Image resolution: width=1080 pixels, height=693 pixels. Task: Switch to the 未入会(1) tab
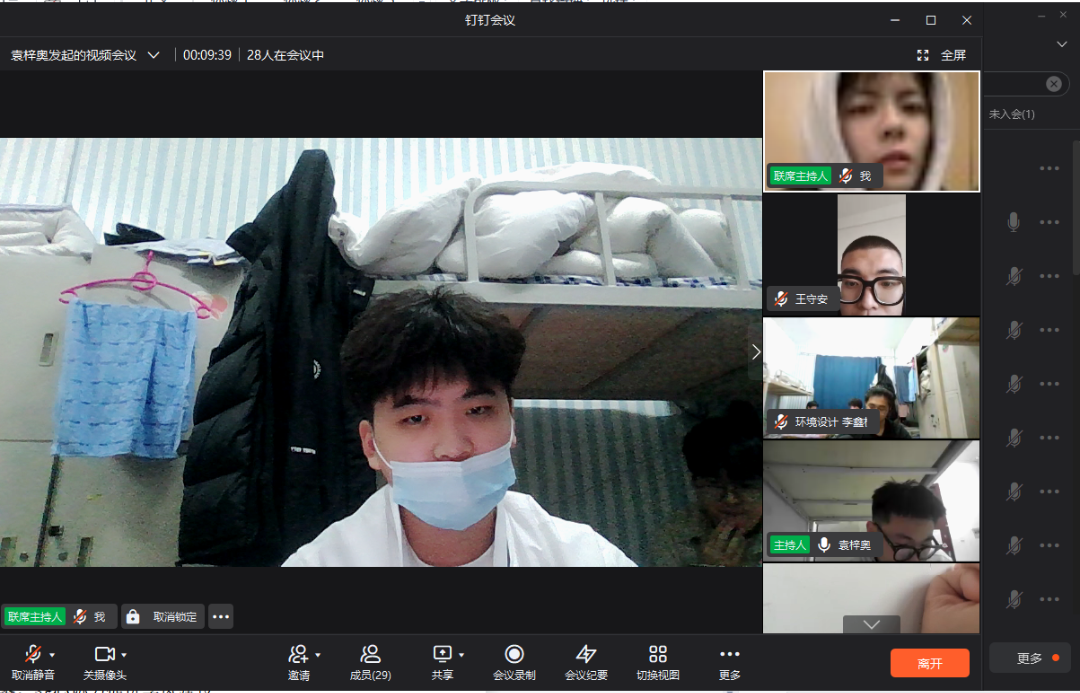pyautogui.click(x=1012, y=114)
